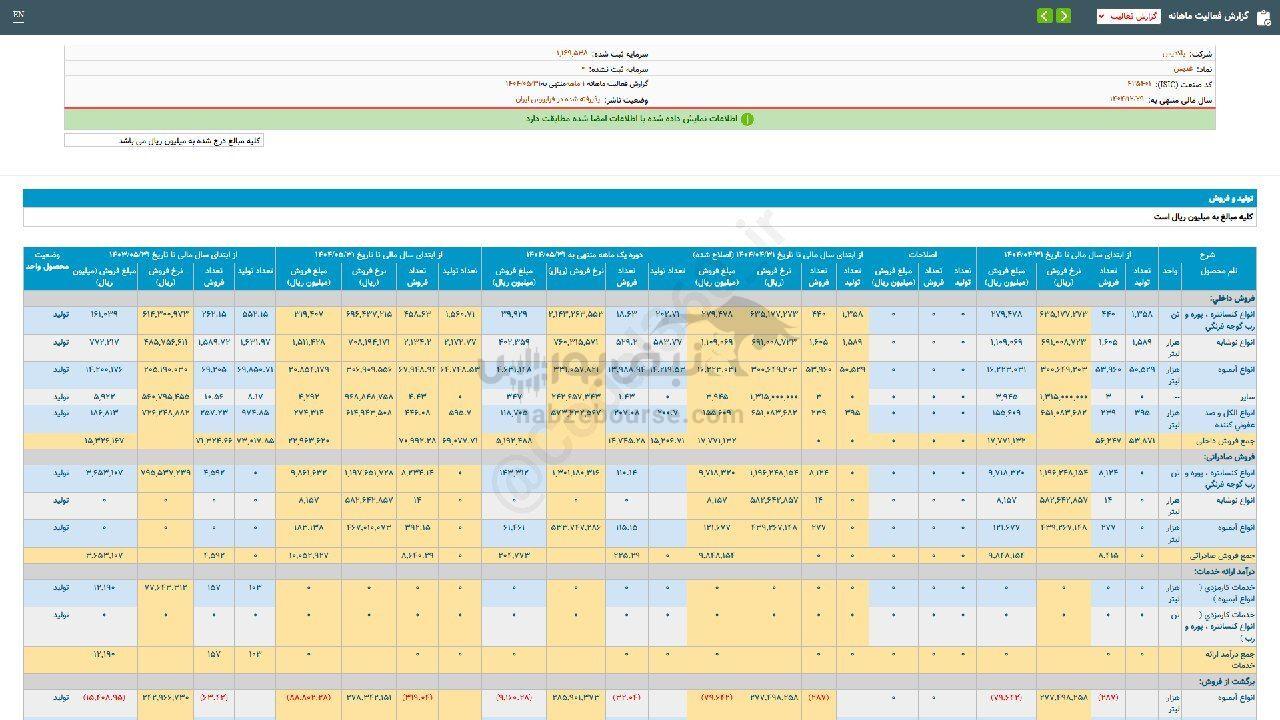Image resolution: width=1280 pixels, height=720 pixels.
Task: Select the 'فروش داخلی' row group label
Action: tap(1230, 297)
